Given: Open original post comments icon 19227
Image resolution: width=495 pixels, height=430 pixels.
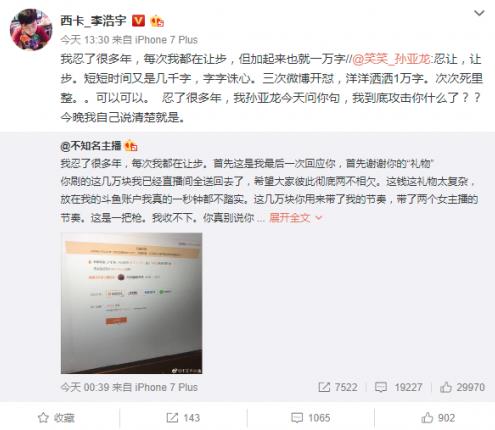Looking at the screenshot, I should point(398,387).
